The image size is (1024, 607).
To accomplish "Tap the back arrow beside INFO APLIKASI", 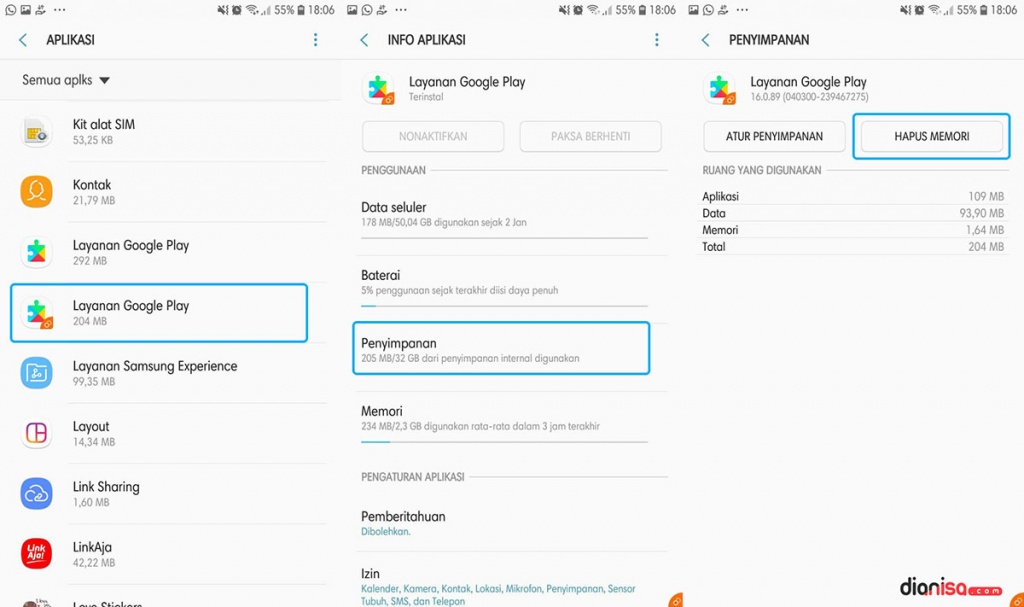I will click(x=364, y=41).
